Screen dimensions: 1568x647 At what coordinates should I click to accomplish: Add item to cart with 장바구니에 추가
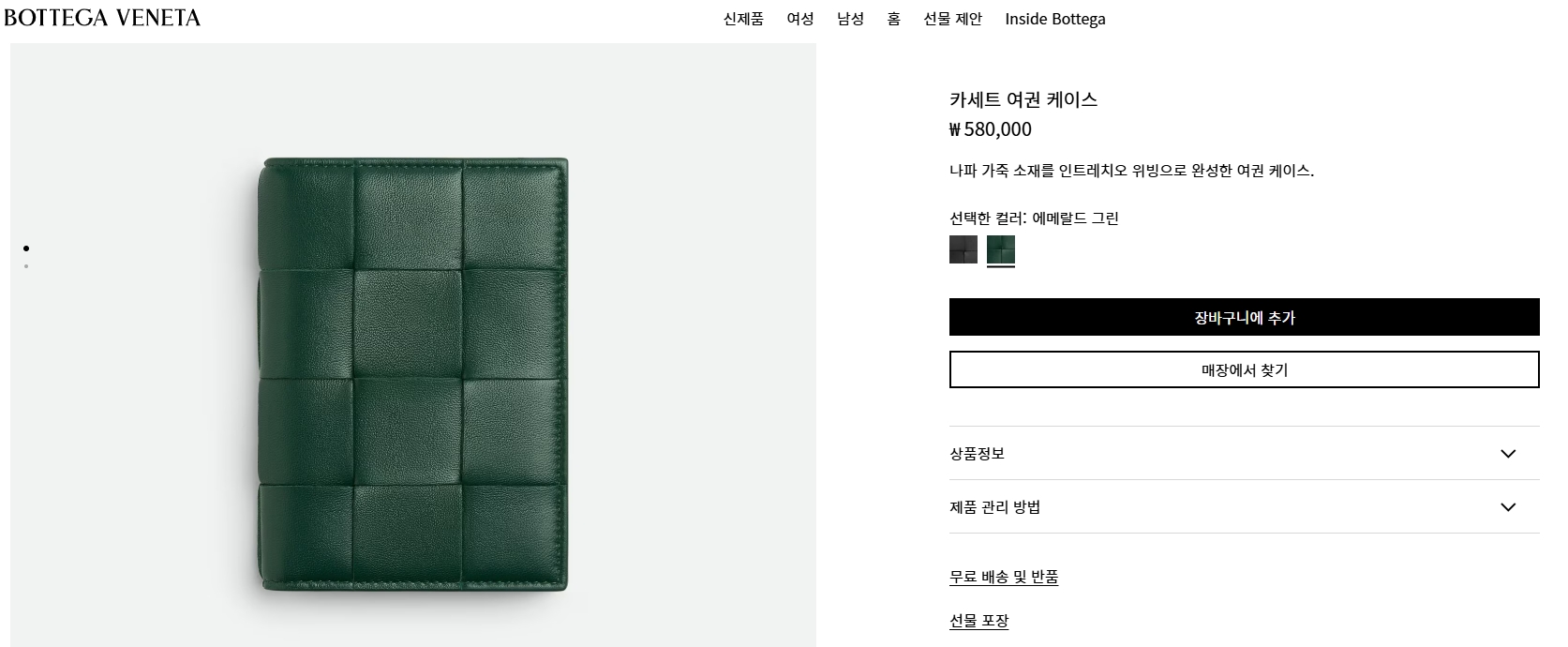[1245, 317]
